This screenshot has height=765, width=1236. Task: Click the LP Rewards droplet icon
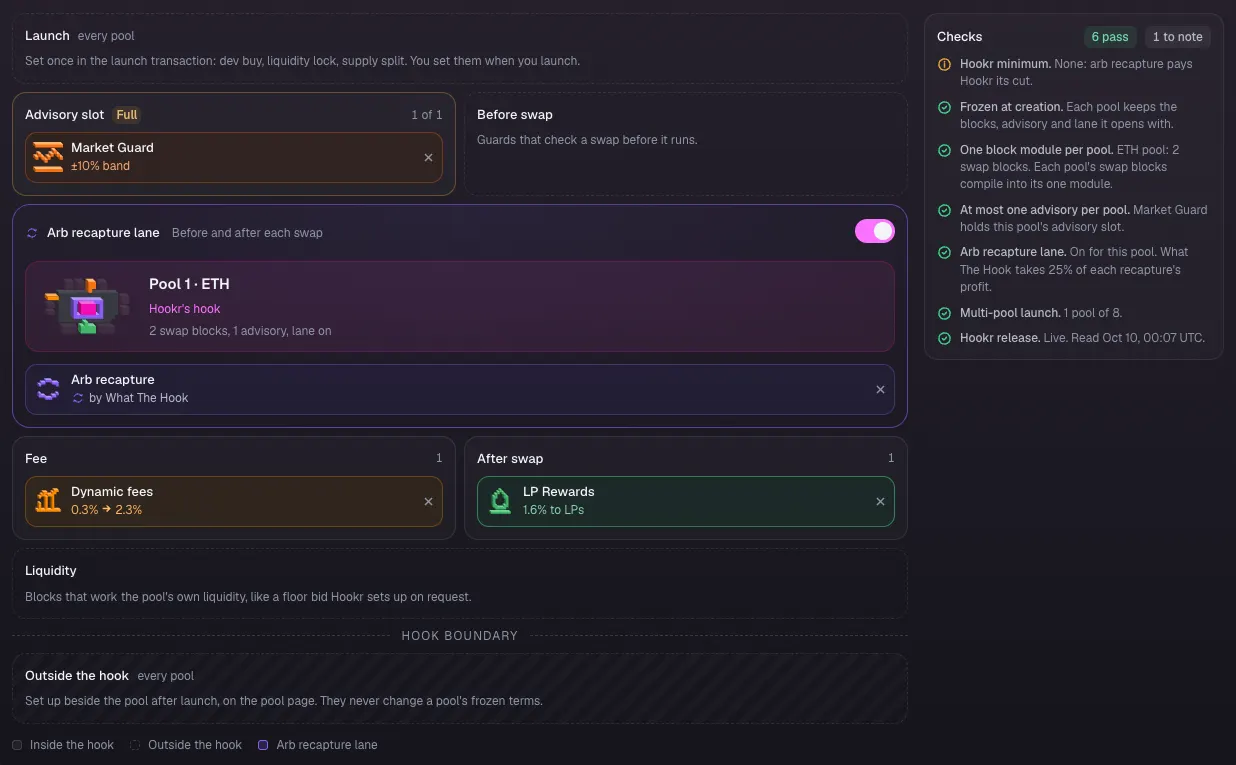click(500, 501)
